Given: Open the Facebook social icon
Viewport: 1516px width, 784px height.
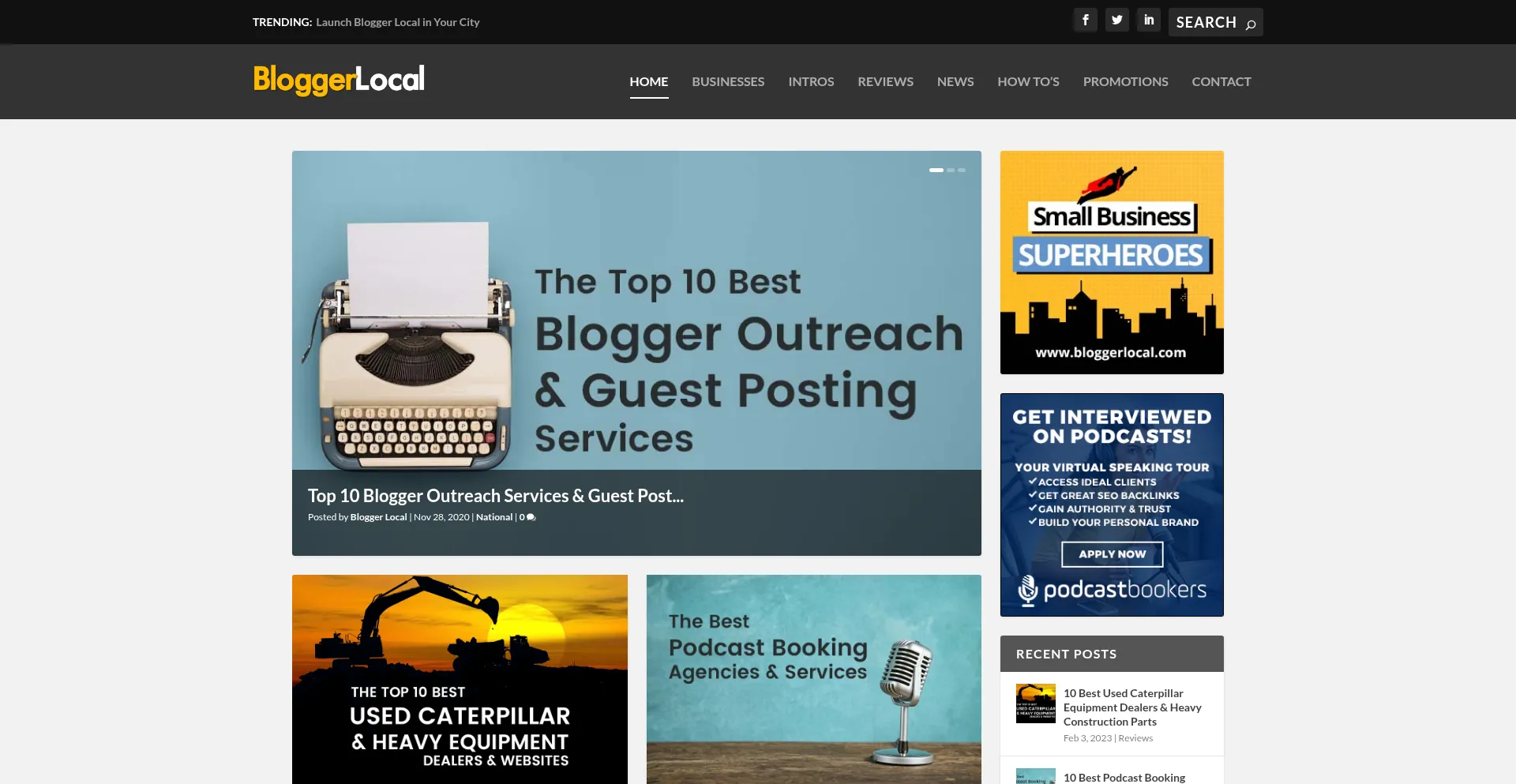Looking at the screenshot, I should 1085,21.
